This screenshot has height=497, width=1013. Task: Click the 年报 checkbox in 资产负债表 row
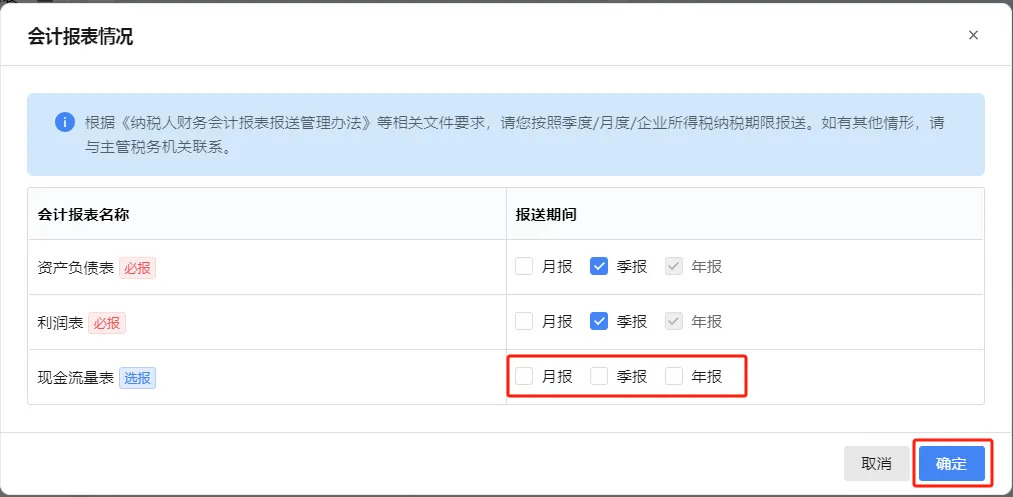[674, 266]
